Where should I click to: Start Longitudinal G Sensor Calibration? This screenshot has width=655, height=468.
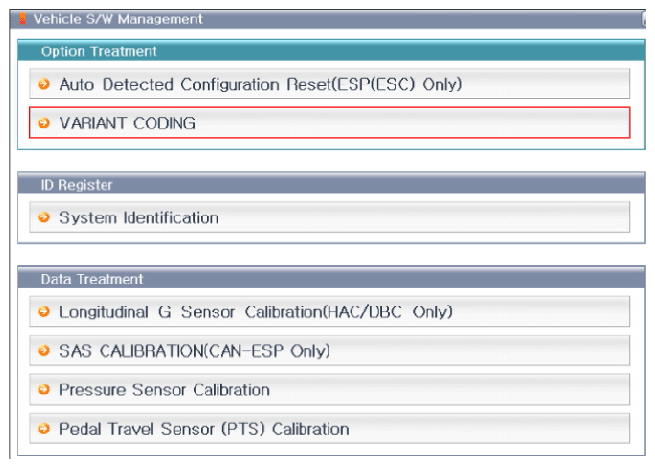click(255, 312)
